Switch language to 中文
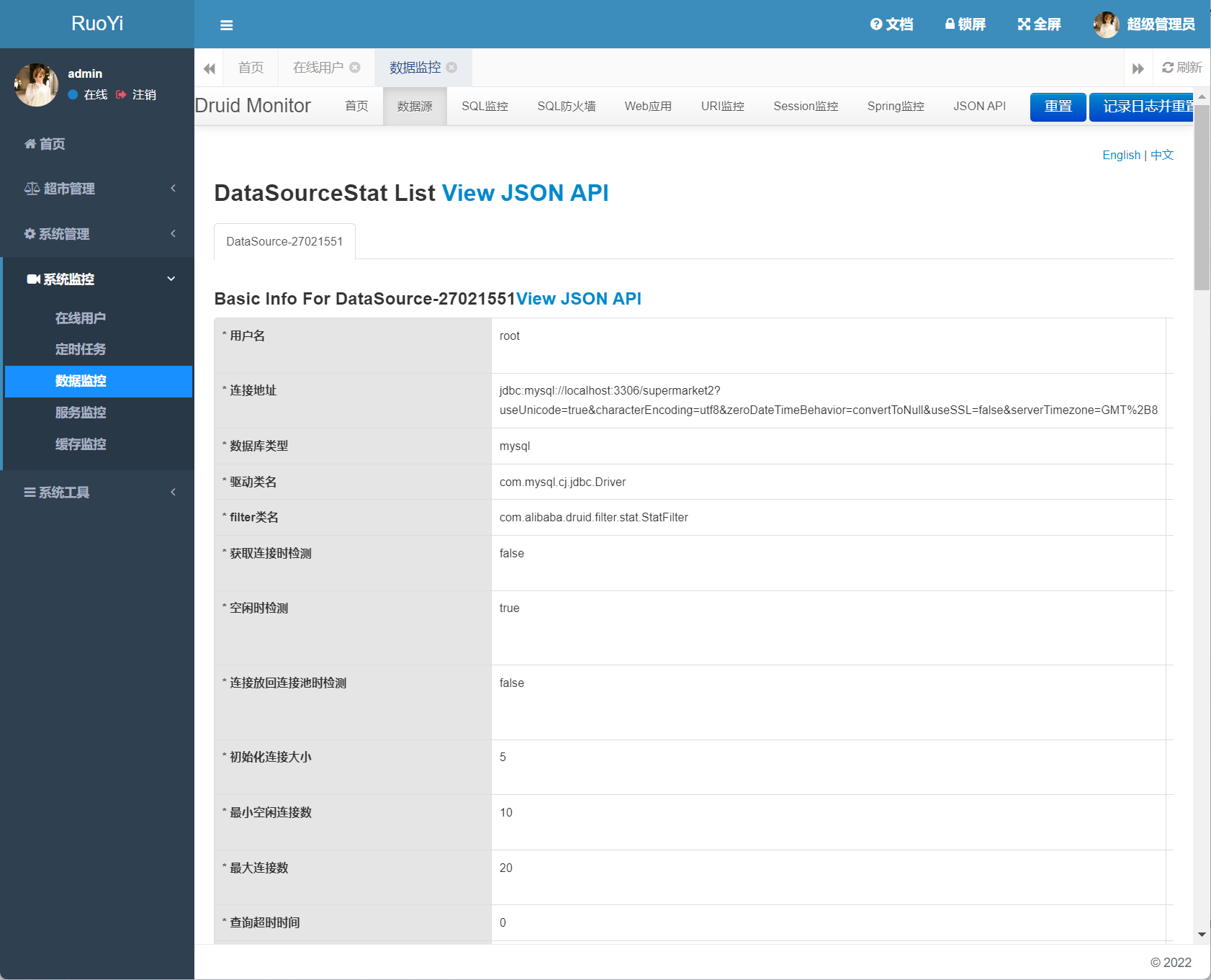 [x=1162, y=156]
